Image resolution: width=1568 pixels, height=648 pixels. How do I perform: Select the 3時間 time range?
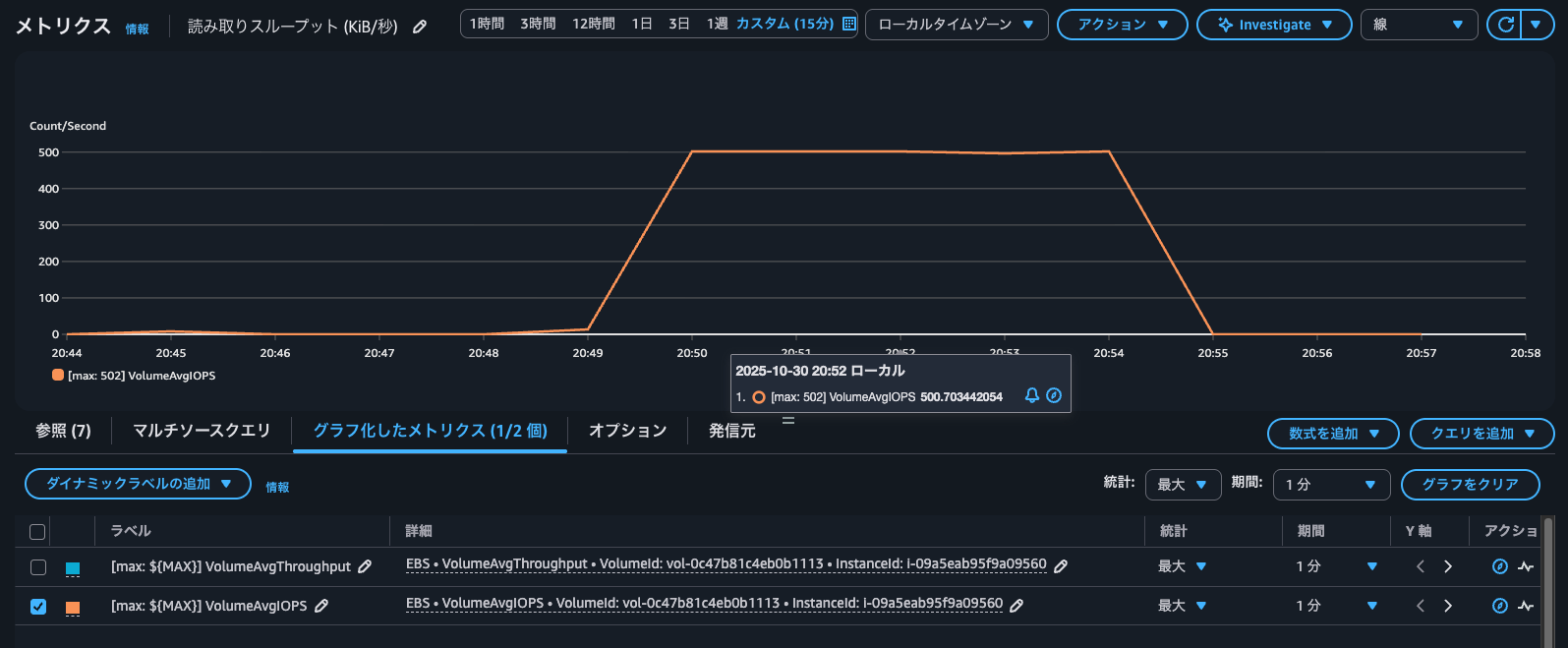tap(538, 24)
